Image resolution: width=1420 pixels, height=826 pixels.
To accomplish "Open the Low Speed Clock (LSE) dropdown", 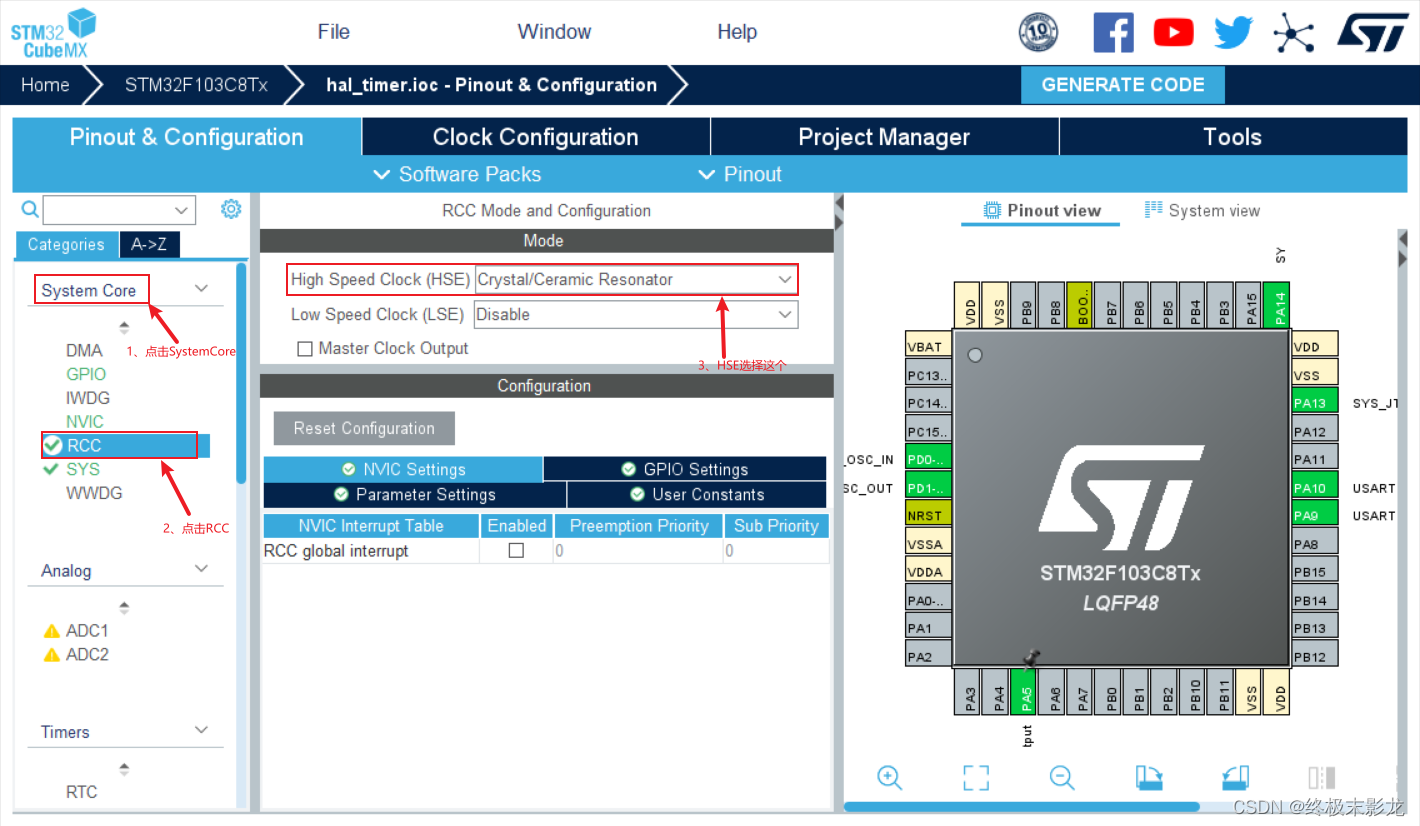I will tap(636, 314).
